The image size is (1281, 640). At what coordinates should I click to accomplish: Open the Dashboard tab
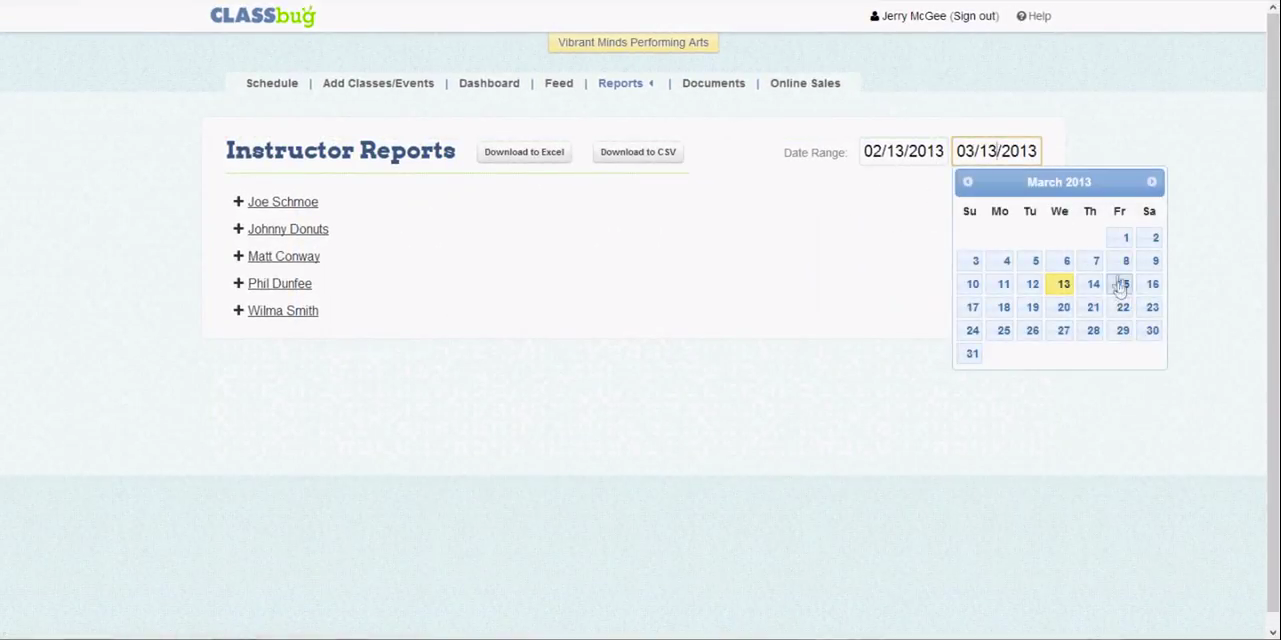pyautogui.click(x=489, y=83)
